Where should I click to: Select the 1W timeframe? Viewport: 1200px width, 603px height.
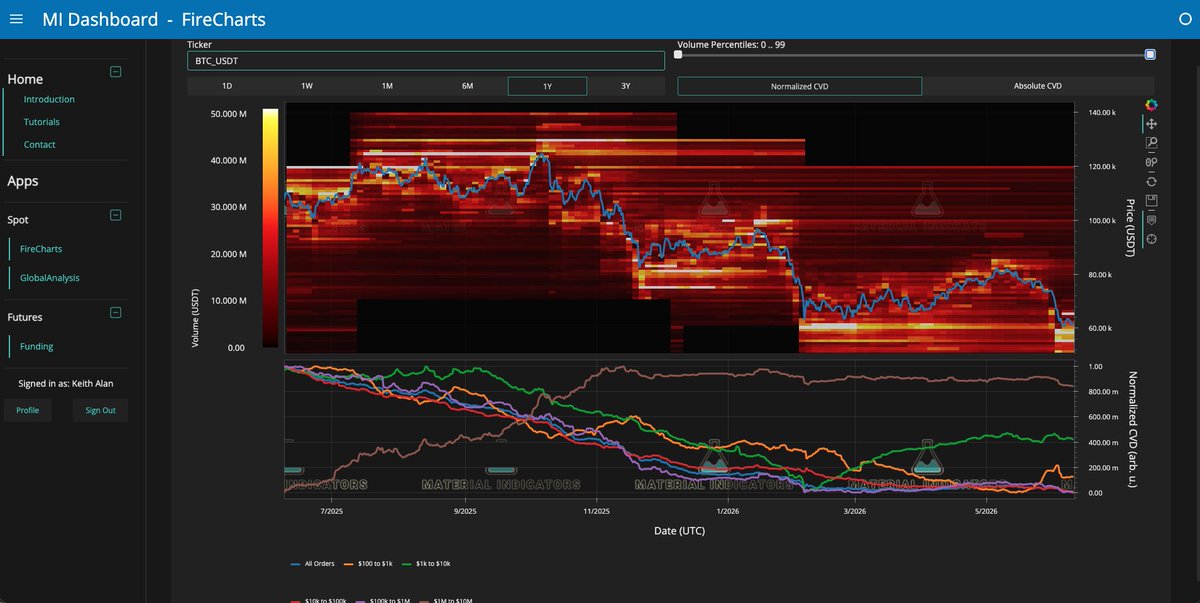307,86
